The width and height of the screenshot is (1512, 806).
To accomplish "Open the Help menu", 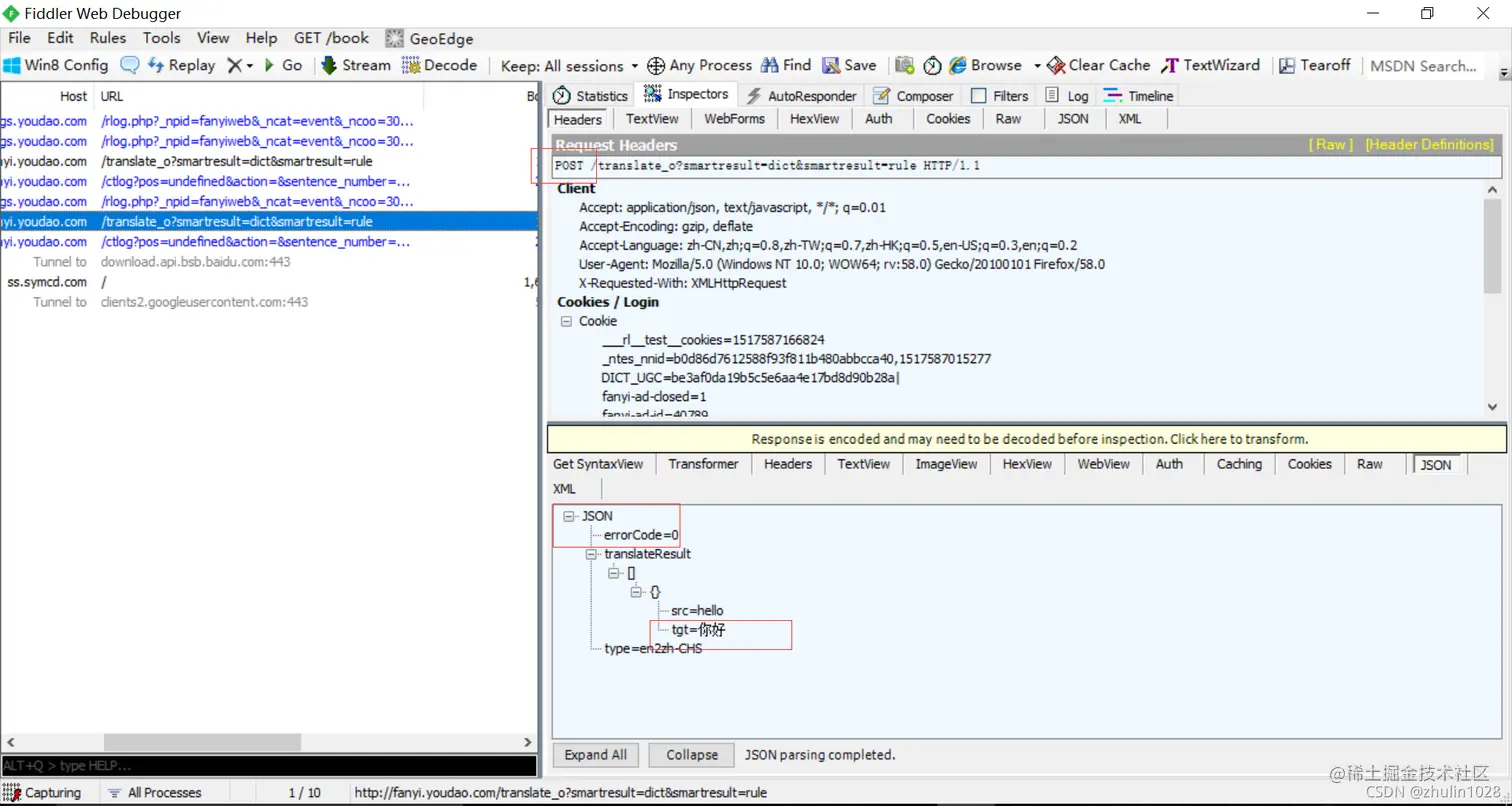I will pos(261,38).
